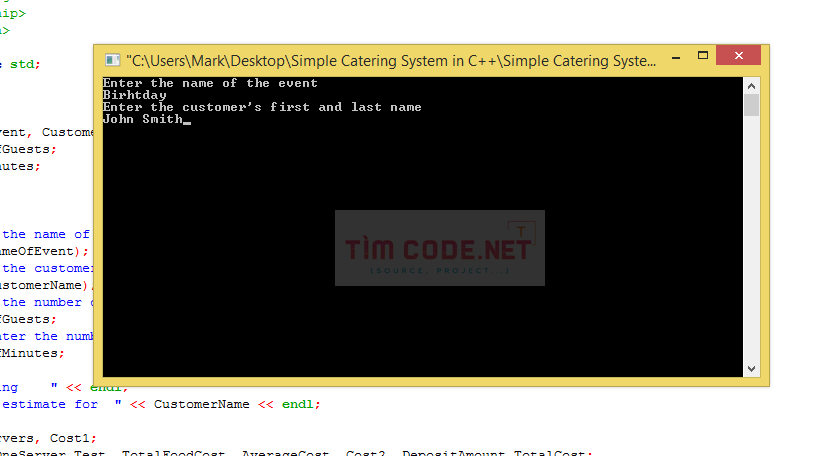Image resolution: width=840 pixels, height=456 pixels.
Task: Maximize the Simple Catering System console window
Action: (703, 55)
